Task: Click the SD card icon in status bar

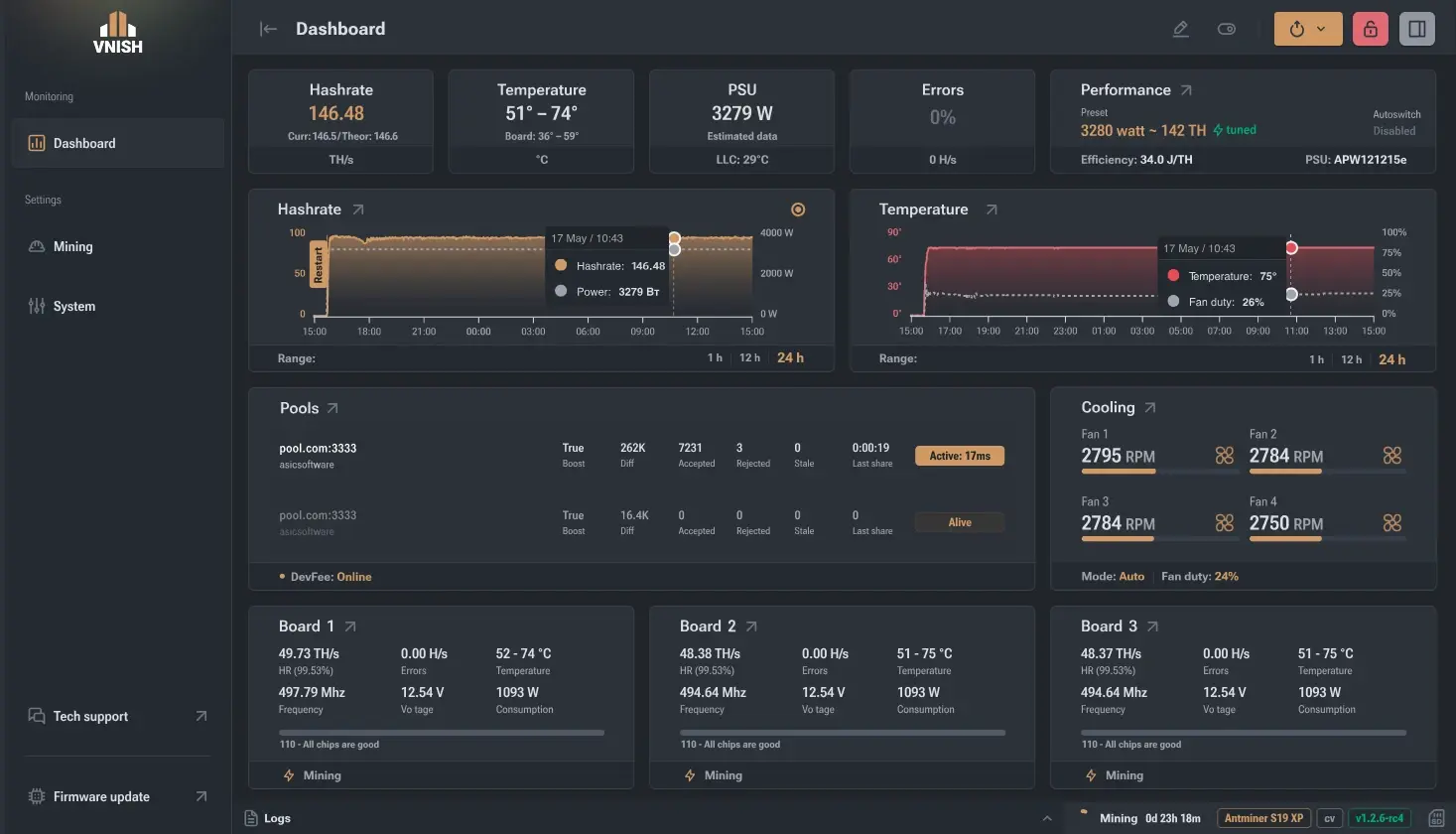Action: click(x=1435, y=818)
